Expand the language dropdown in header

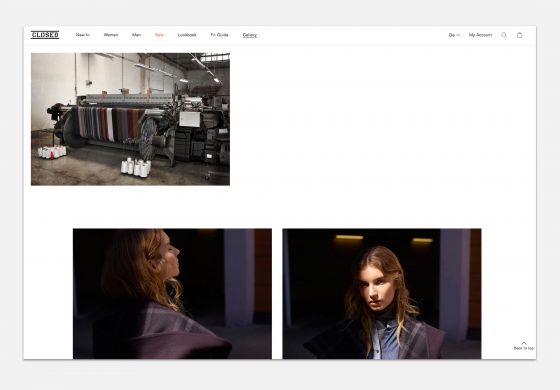[454, 35]
